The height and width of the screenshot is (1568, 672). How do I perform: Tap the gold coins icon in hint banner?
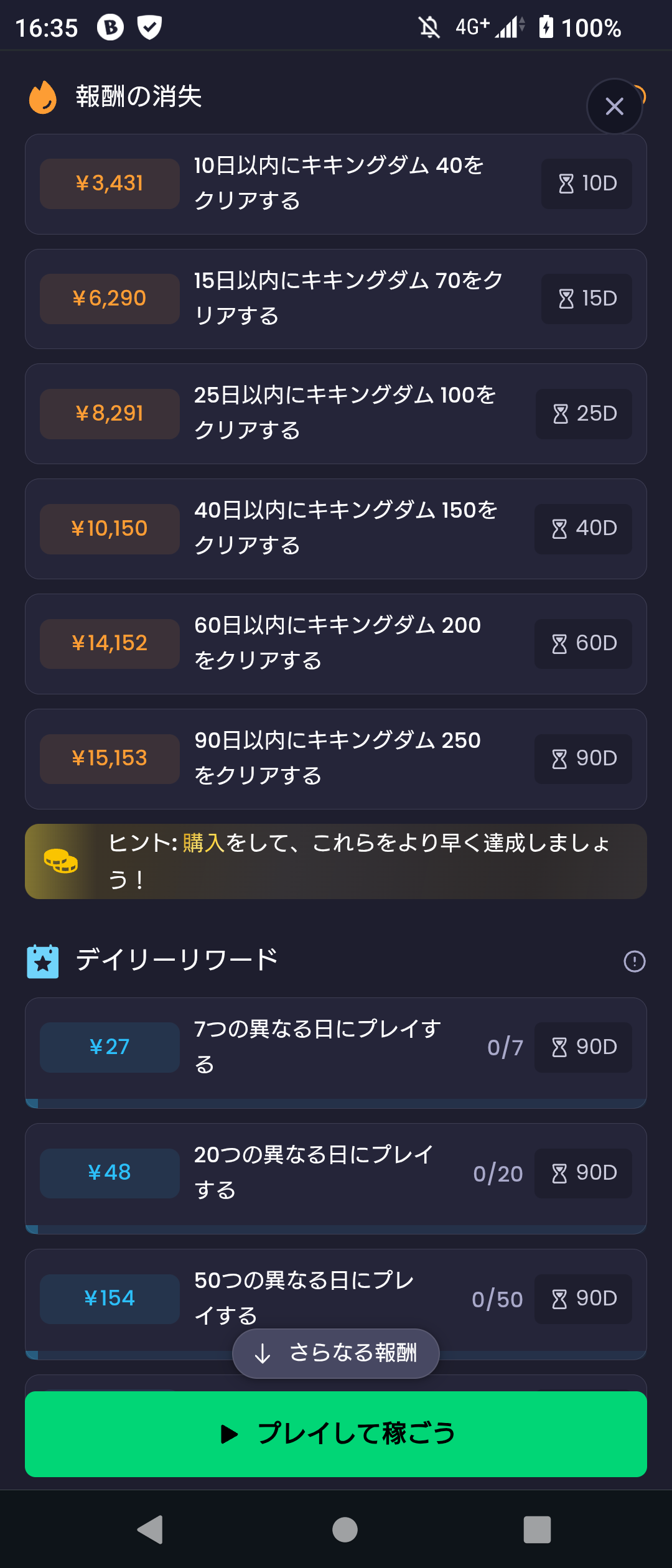[x=61, y=861]
